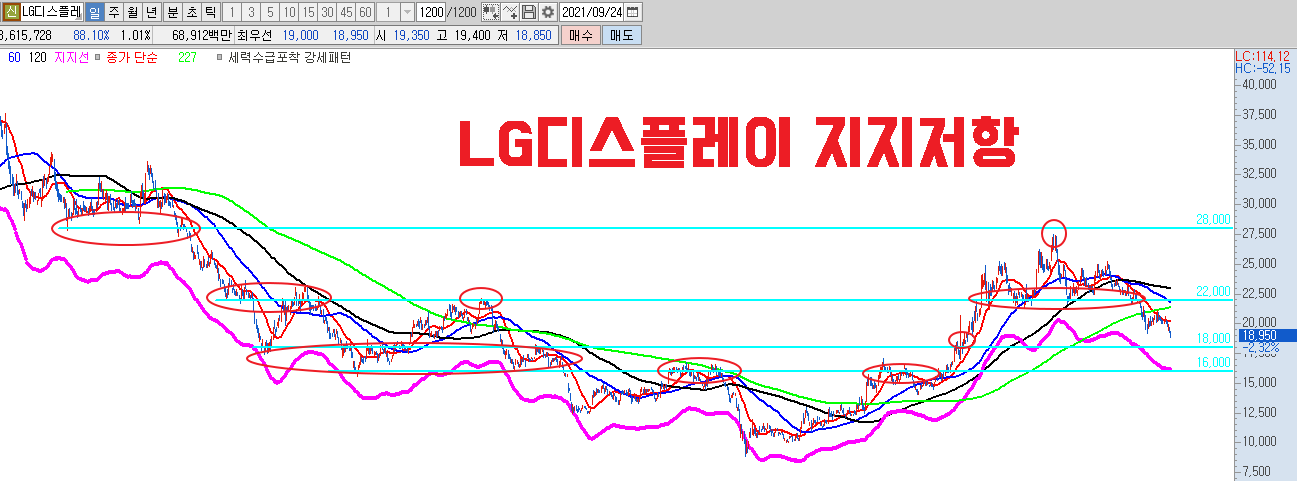Click the 19,000 best ask price
The width and height of the screenshot is (1297, 481).
301,35
